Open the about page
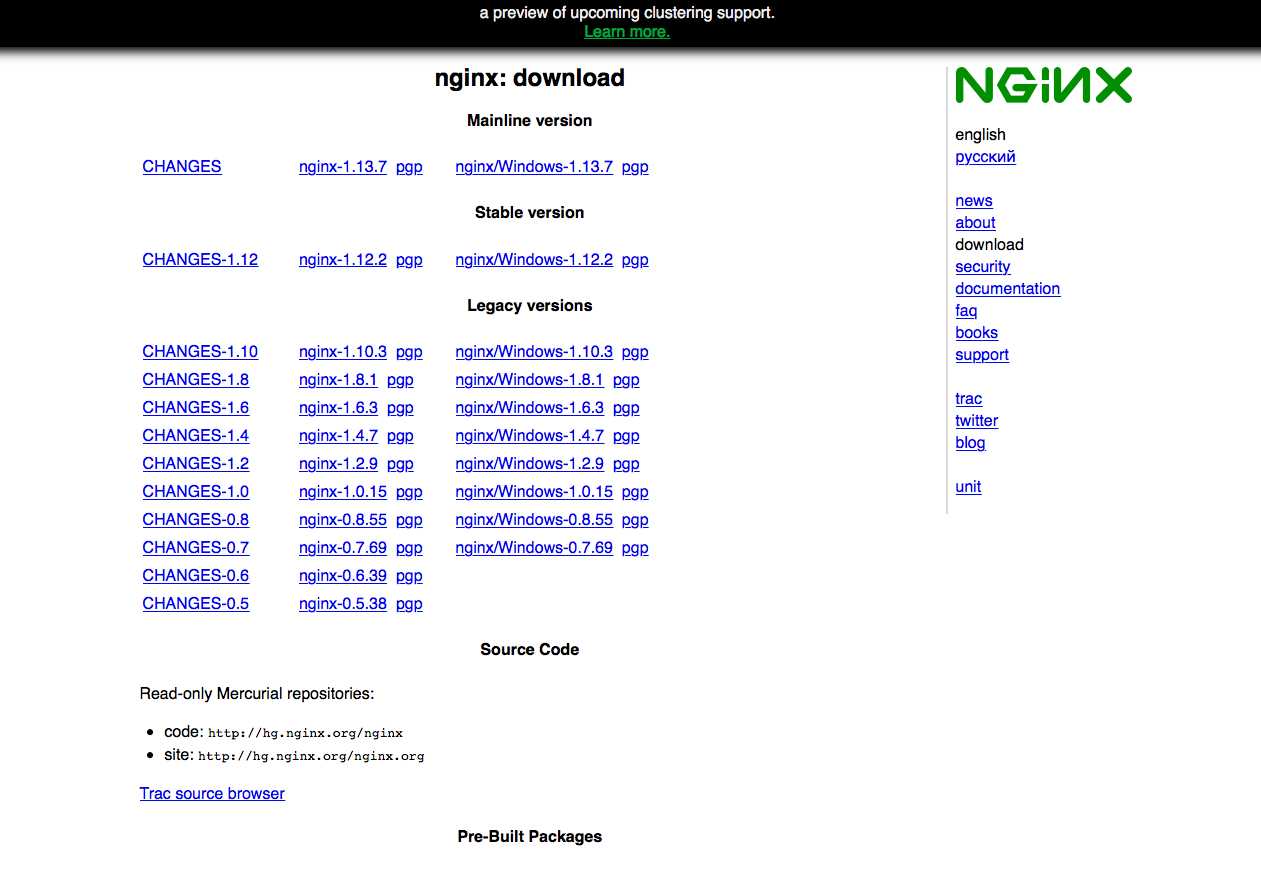Screen dimensions: 1261x870 pos(975,223)
